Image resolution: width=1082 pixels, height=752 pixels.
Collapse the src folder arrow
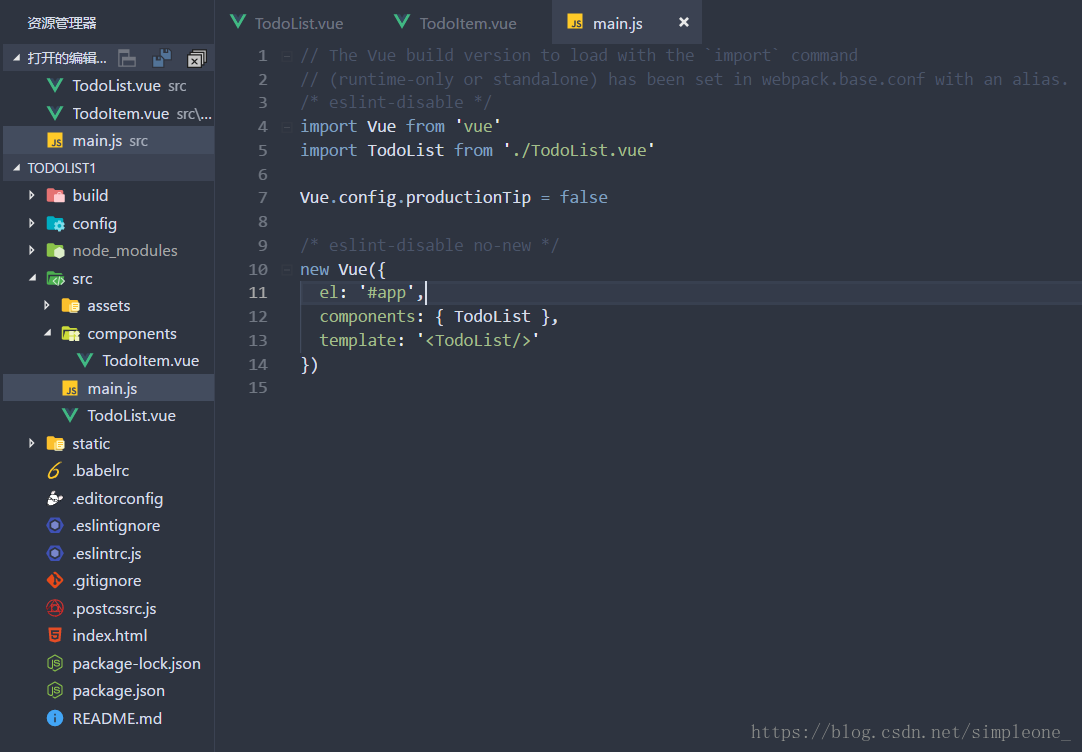[32, 278]
